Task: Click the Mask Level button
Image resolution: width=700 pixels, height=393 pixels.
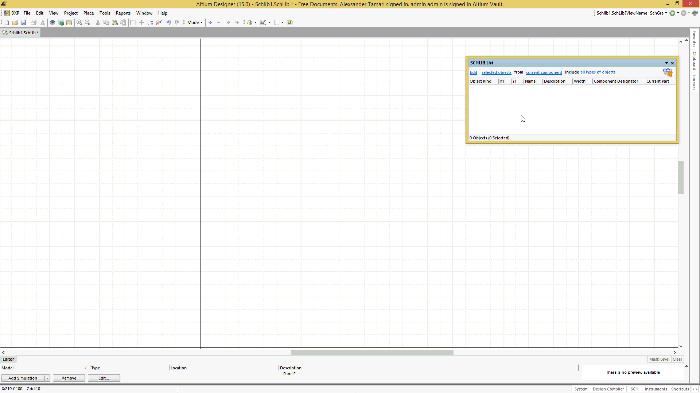Action: (659, 360)
